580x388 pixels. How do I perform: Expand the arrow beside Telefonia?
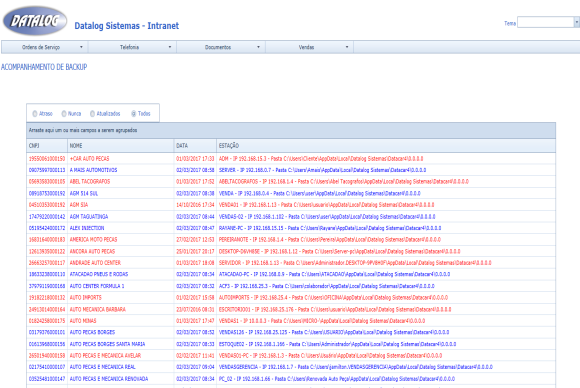[x=170, y=47]
